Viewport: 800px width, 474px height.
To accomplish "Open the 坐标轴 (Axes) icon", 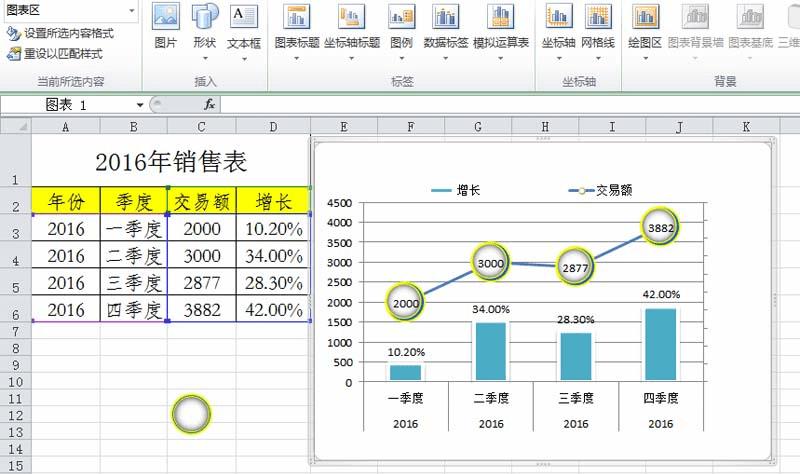I will [559, 17].
